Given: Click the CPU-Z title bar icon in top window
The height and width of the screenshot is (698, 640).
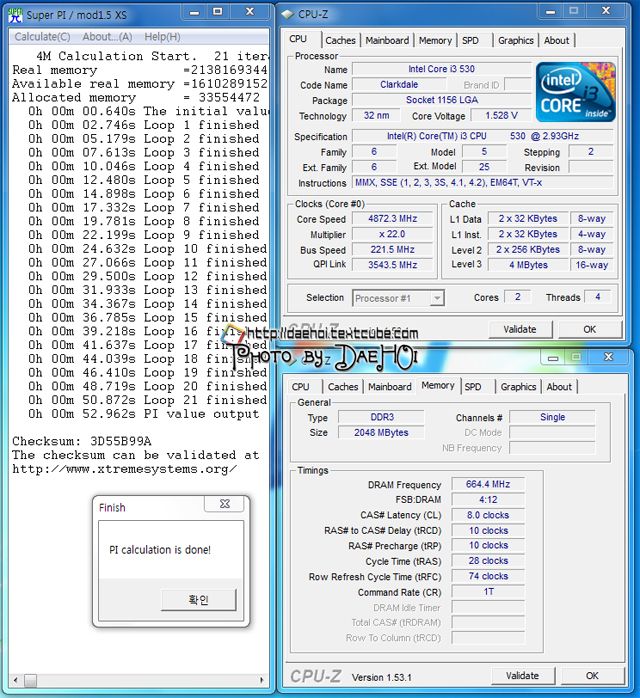Looking at the screenshot, I should pos(288,14).
